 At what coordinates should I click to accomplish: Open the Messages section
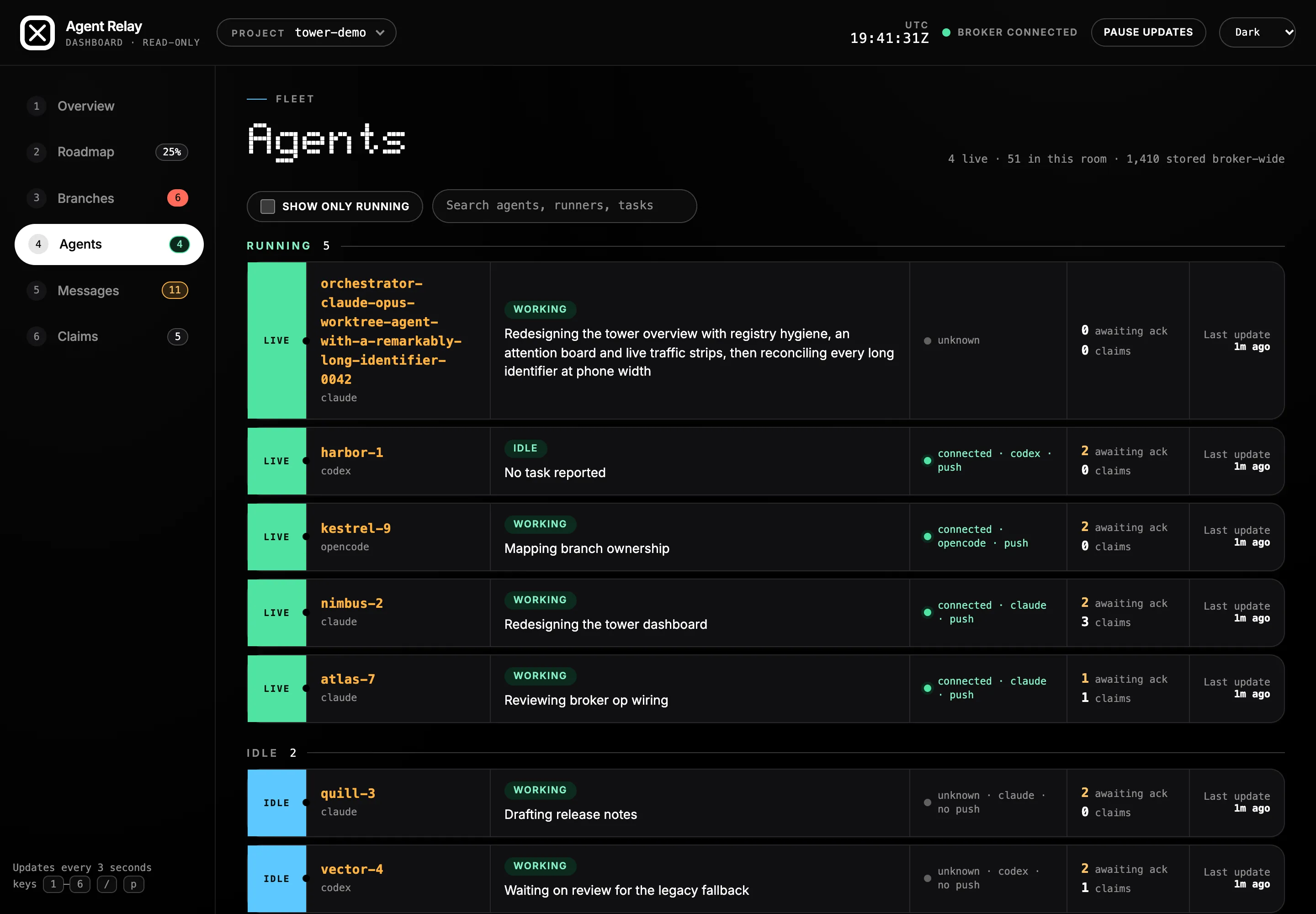tap(109, 290)
